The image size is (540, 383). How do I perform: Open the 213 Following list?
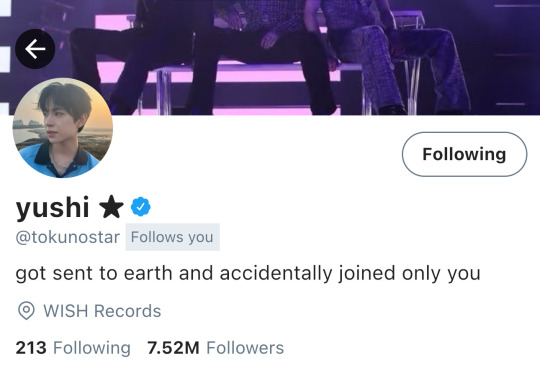click(x=73, y=348)
